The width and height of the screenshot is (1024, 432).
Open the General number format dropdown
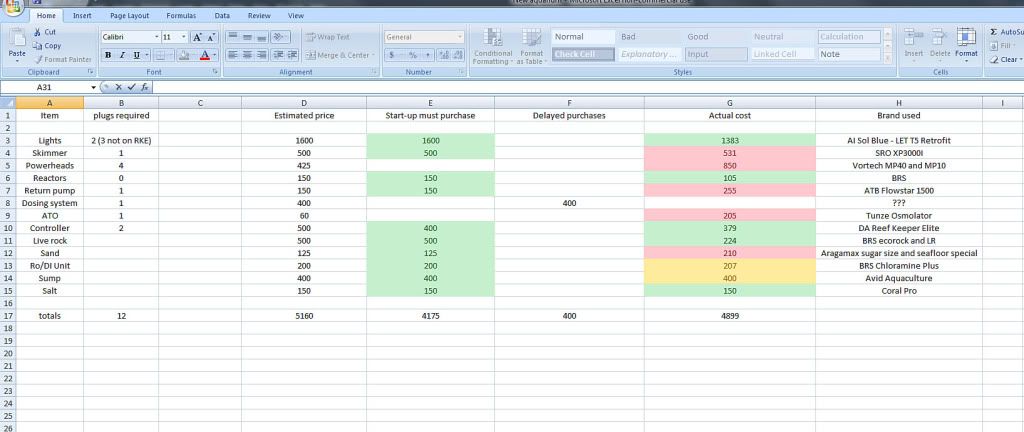460,37
